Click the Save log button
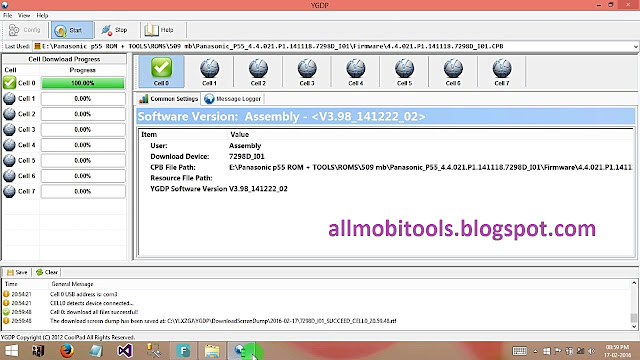The height and width of the screenshot is (360, 640). [17, 272]
